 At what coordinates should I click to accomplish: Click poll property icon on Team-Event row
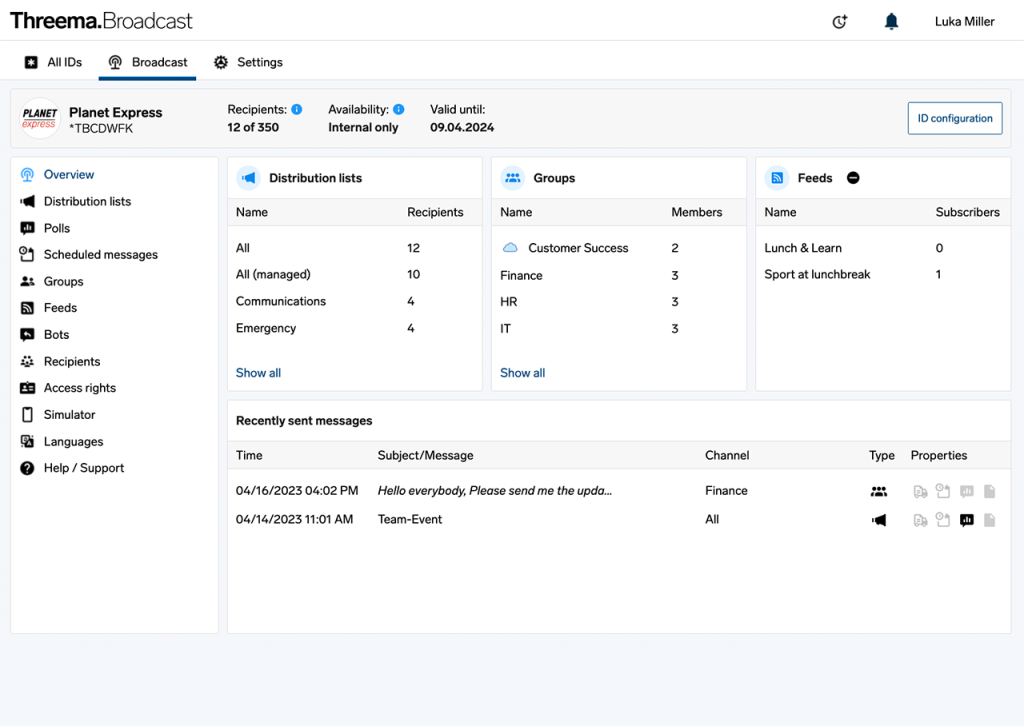click(x=967, y=520)
